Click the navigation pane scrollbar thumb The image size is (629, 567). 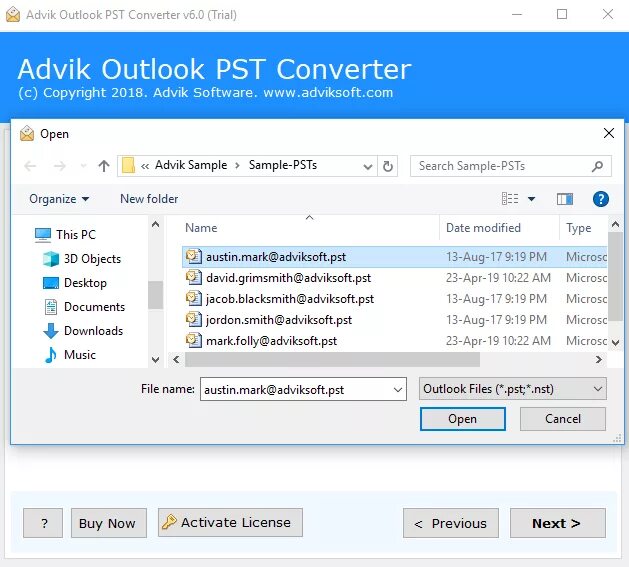coord(155,295)
